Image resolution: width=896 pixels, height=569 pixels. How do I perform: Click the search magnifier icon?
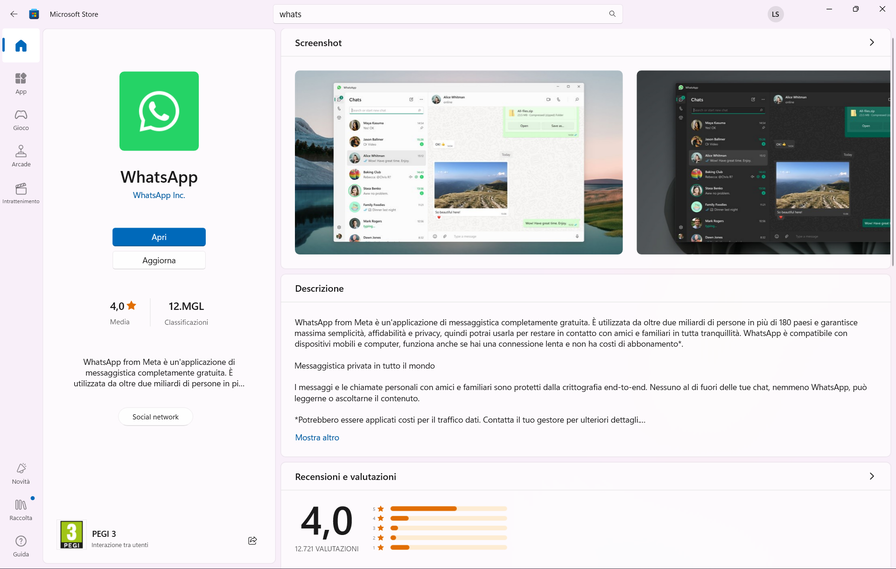coord(612,14)
